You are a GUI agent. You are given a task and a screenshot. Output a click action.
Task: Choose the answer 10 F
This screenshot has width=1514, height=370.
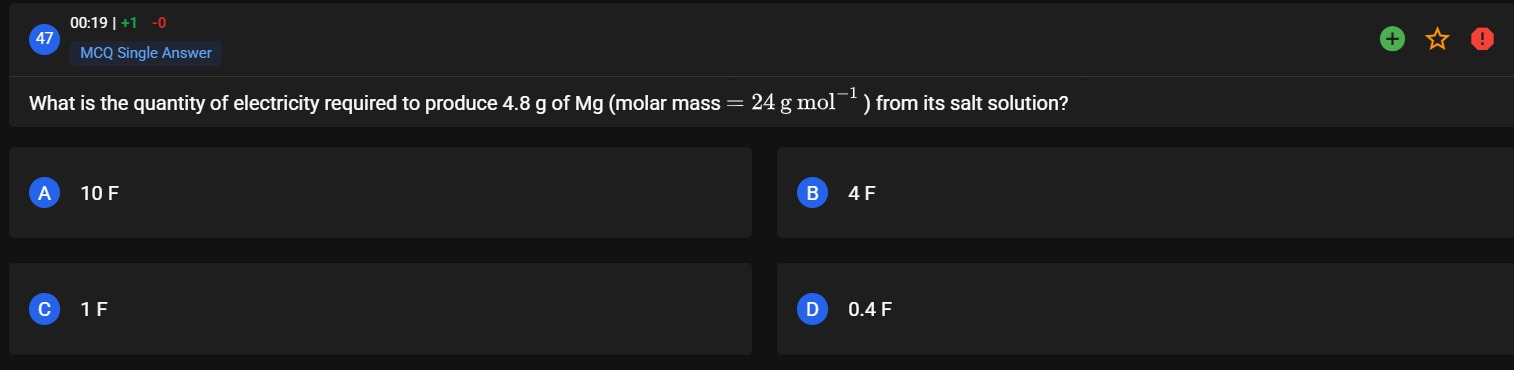[x=99, y=194]
